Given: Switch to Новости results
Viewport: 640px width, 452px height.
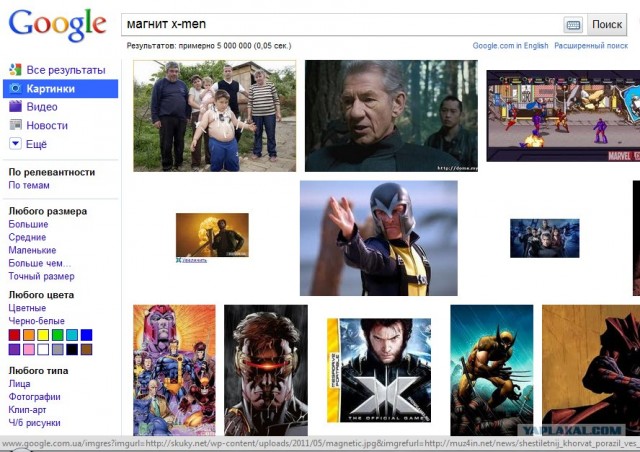Looking at the screenshot, I should coord(47,125).
